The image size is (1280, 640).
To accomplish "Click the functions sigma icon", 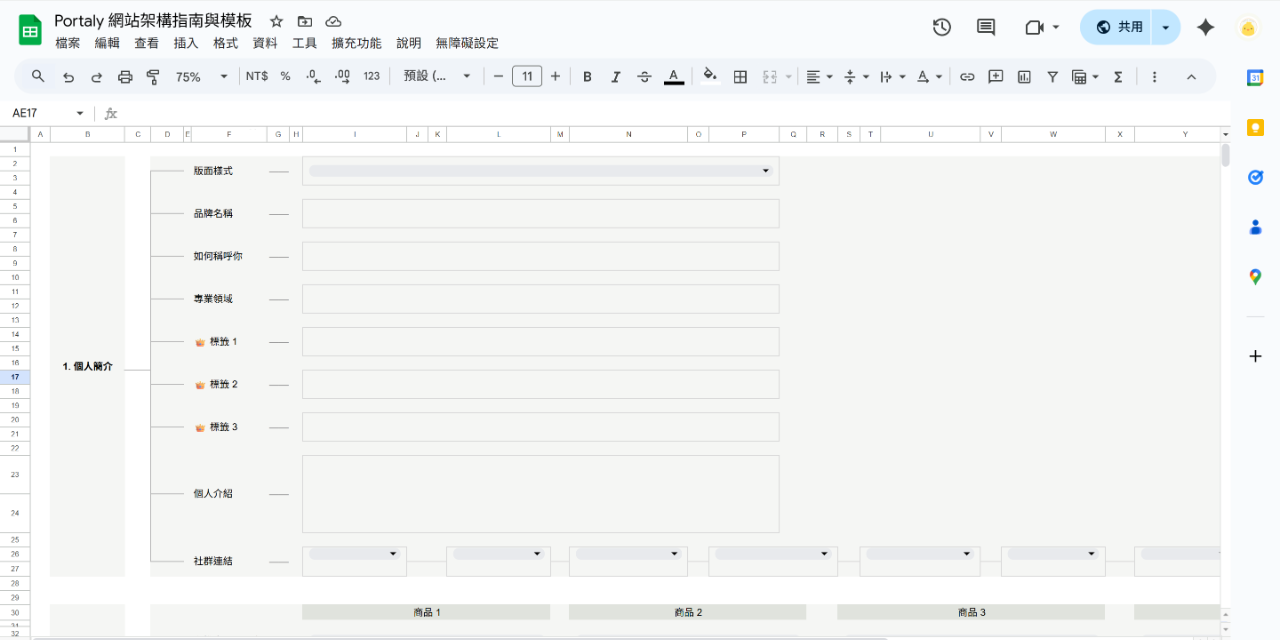I will point(1118,77).
